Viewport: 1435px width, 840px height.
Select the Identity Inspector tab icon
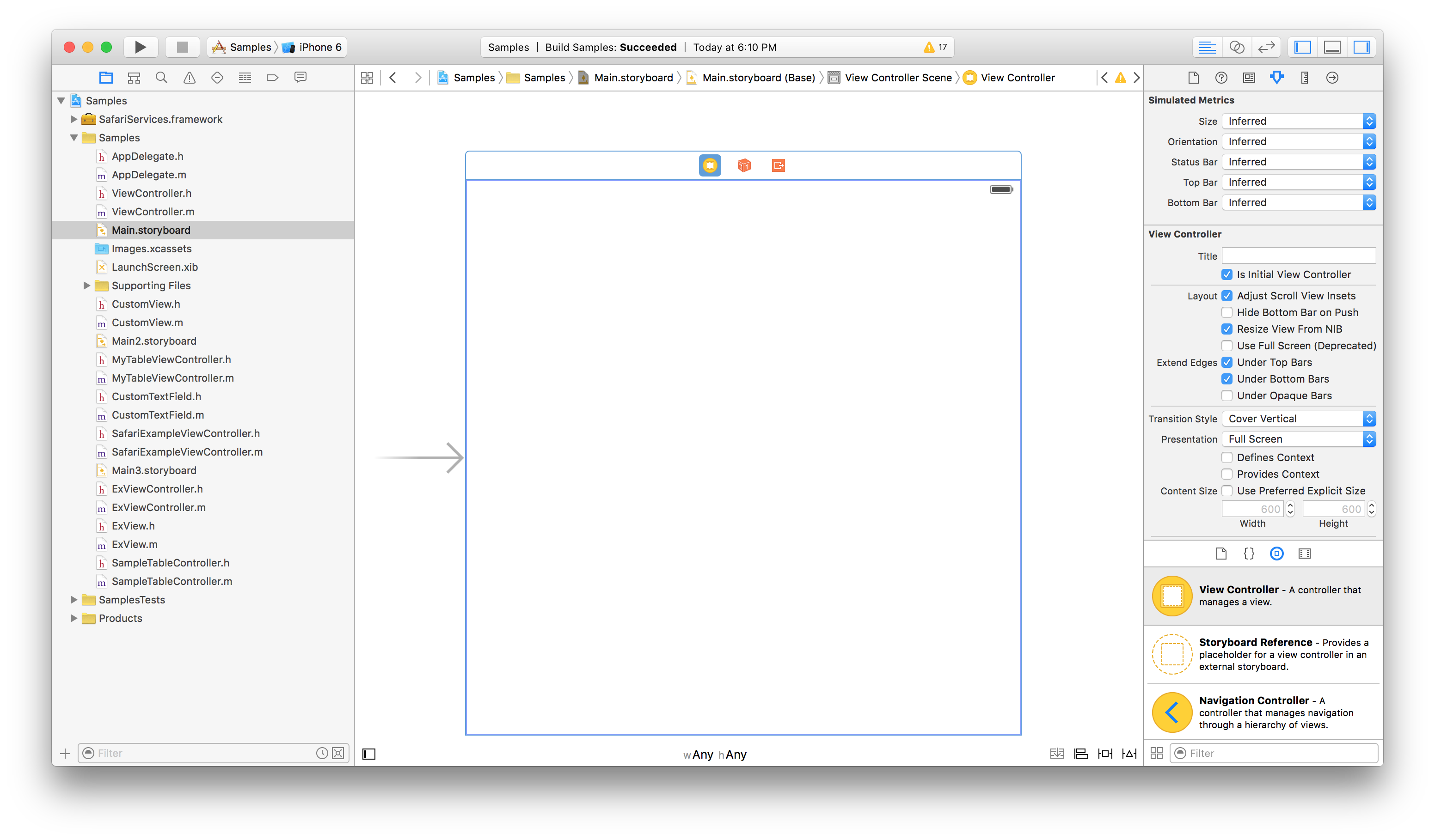pyautogui.click(x=1248, y=78)
